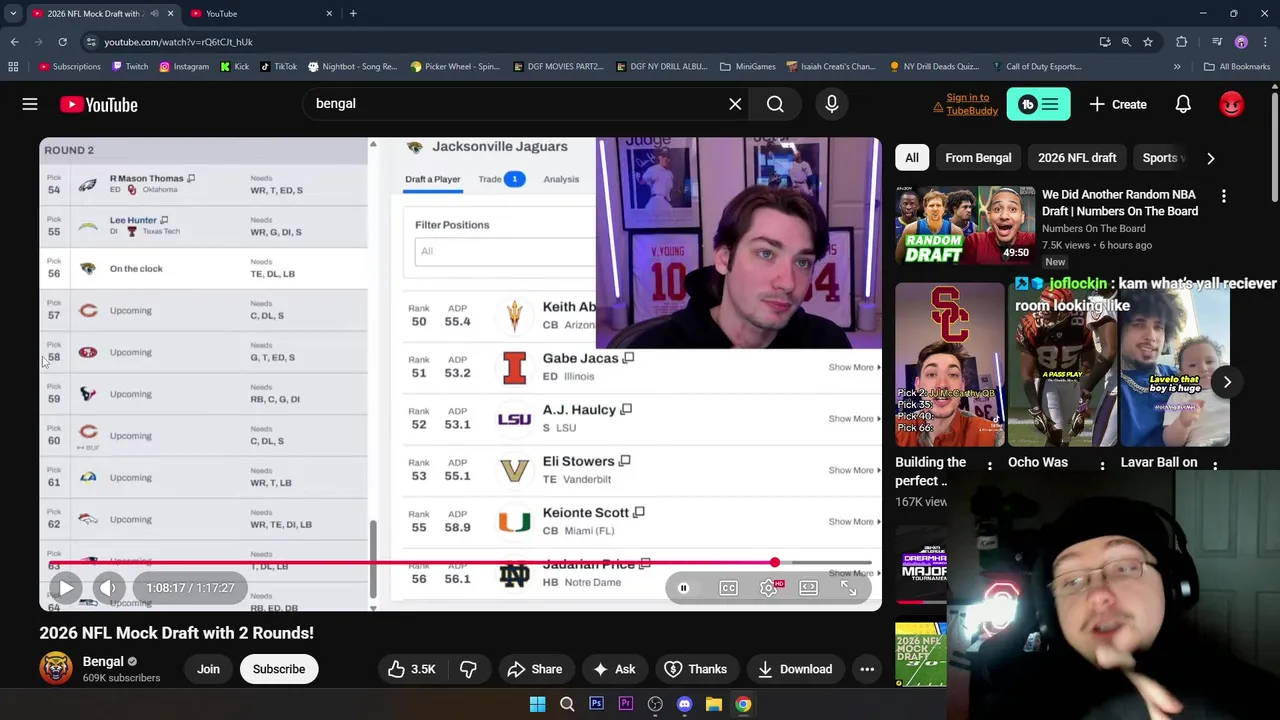Open Building the perfect short thumbnail
Image resolution: width=1280 pixels, height=720 pixels.
[950, 365]
